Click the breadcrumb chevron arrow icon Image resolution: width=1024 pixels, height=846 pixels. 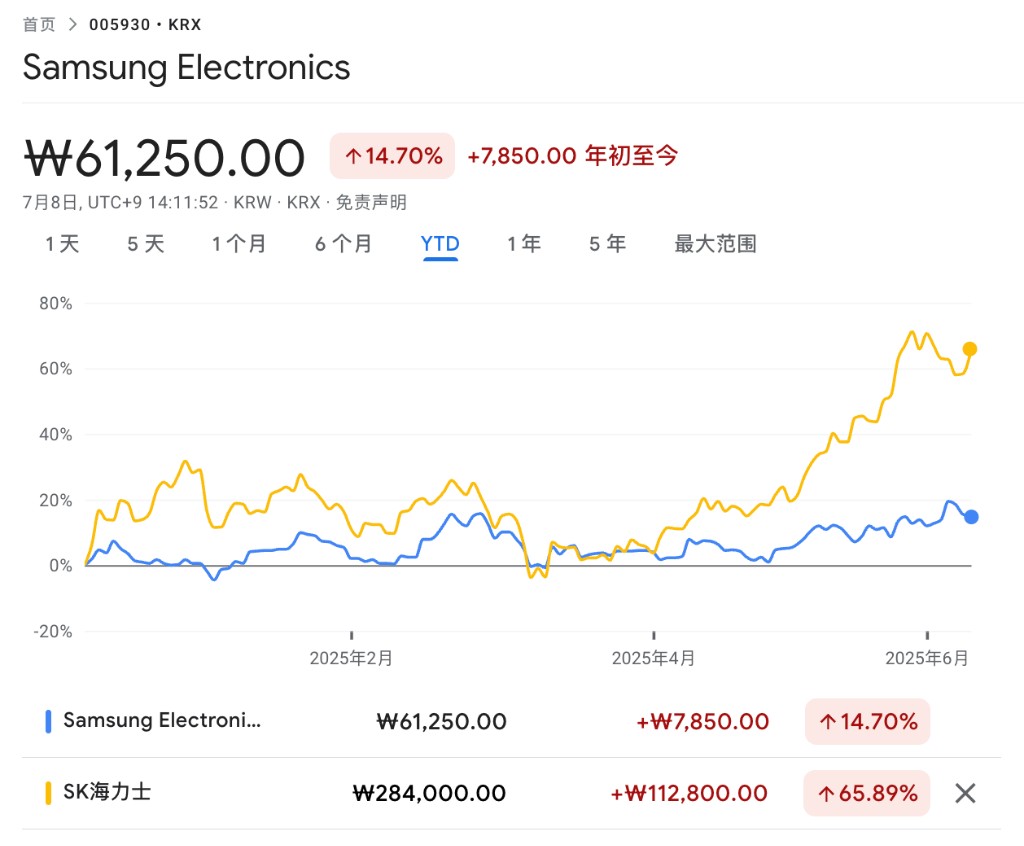coord(73,24)
